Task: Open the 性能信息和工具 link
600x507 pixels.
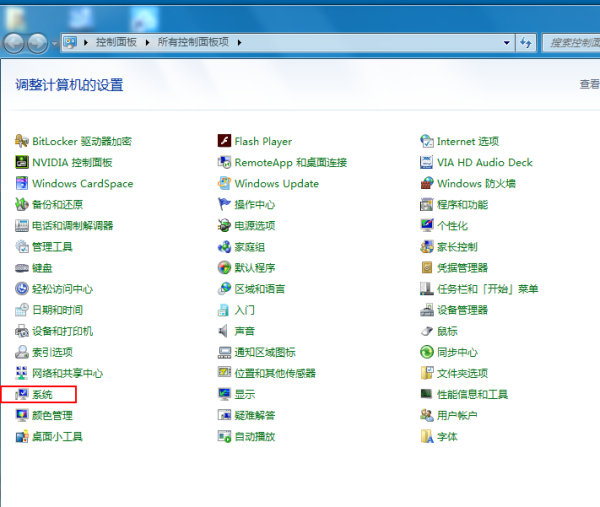Action: tap(472, 394)
